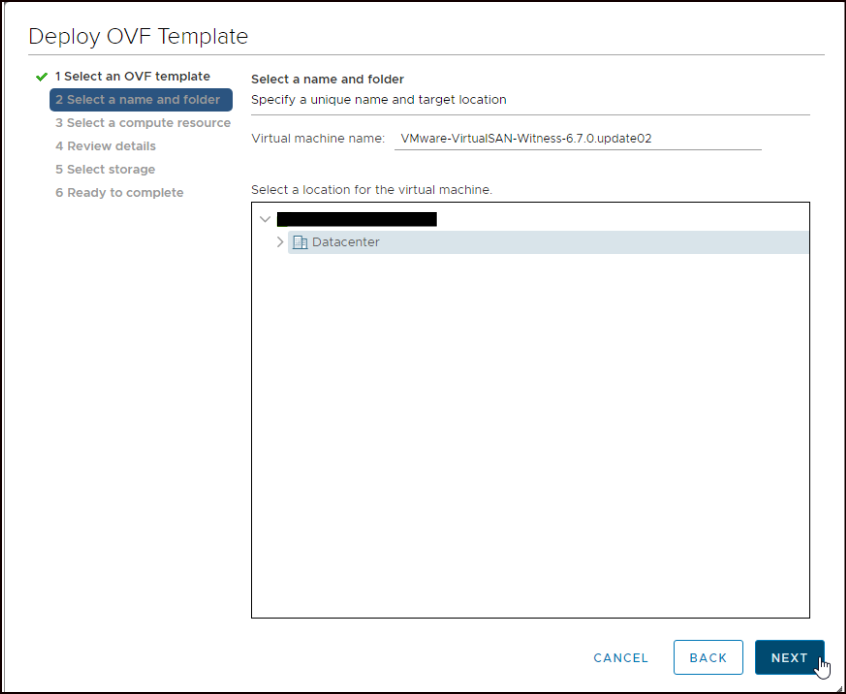Select step 4 Review details
846x694 pixels.
tap(106, 146)
